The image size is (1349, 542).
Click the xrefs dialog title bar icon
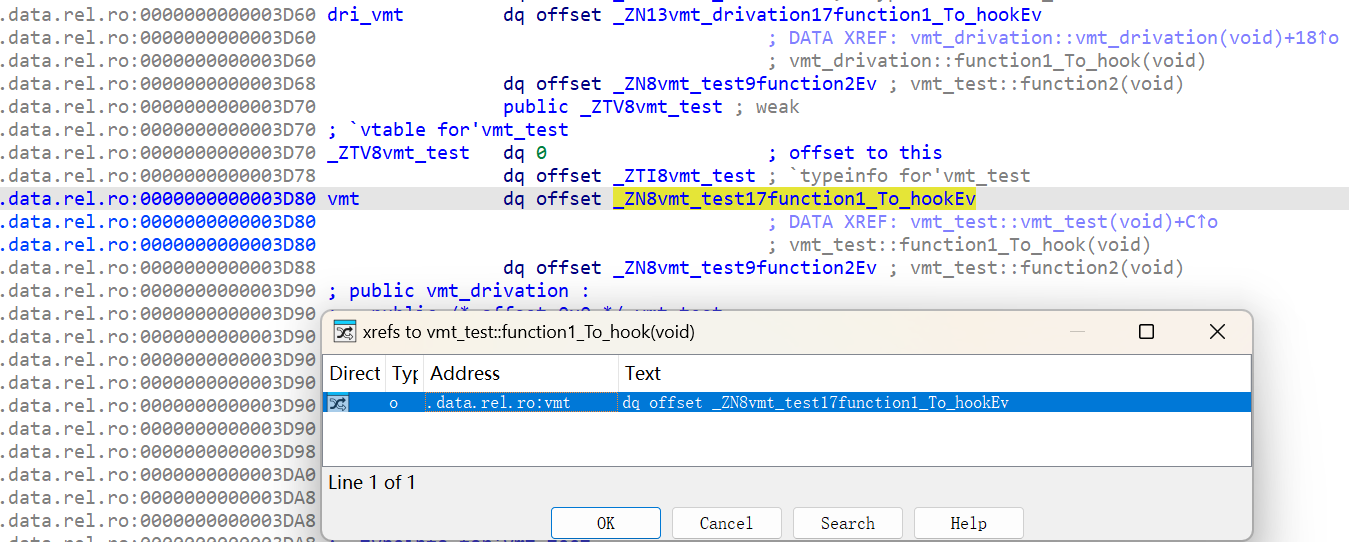coord(345,332)
